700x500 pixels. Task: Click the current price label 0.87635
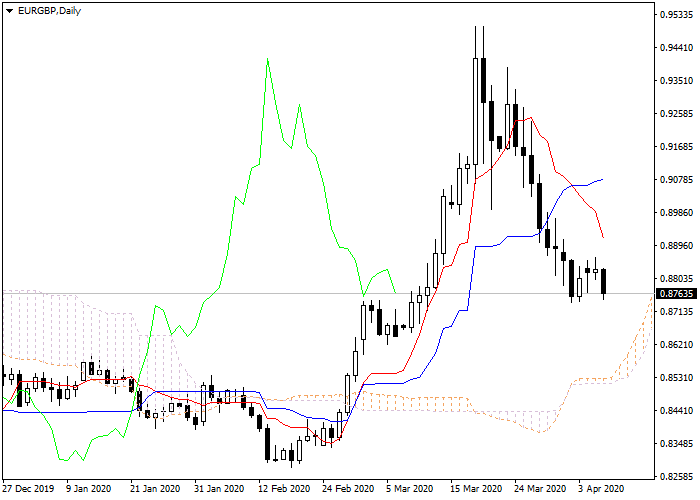676,294
